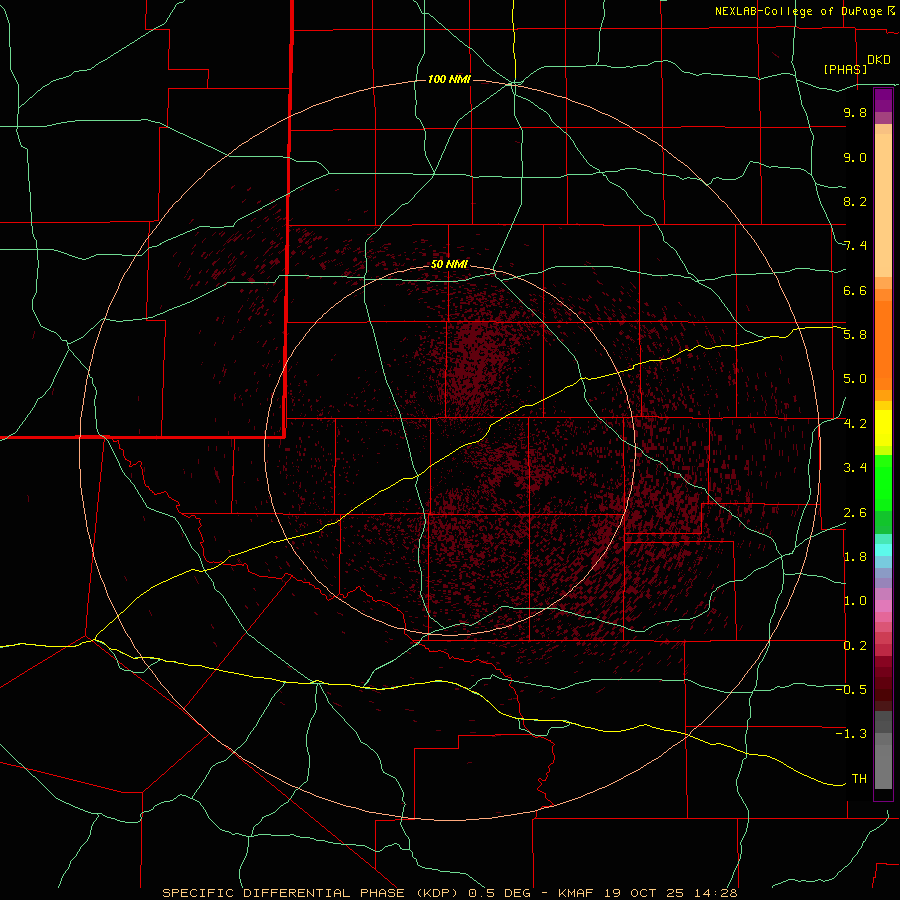Pick the yellow color bar segment

pos(883,428)
